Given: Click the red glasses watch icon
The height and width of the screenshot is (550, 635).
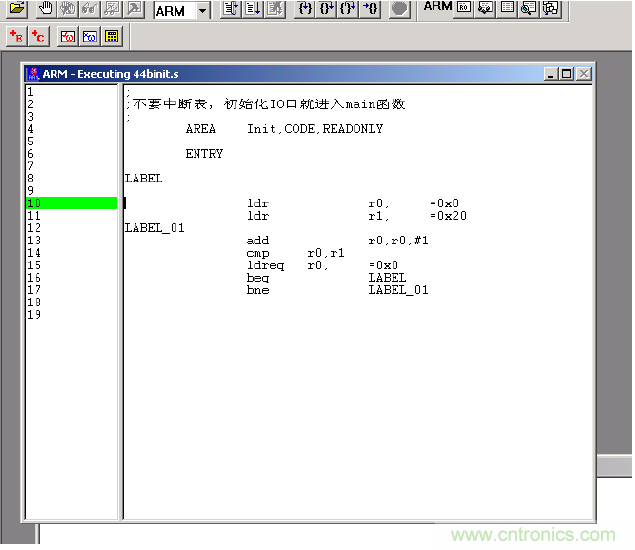Looking at the screenshot, I should (x=68, y=36).
